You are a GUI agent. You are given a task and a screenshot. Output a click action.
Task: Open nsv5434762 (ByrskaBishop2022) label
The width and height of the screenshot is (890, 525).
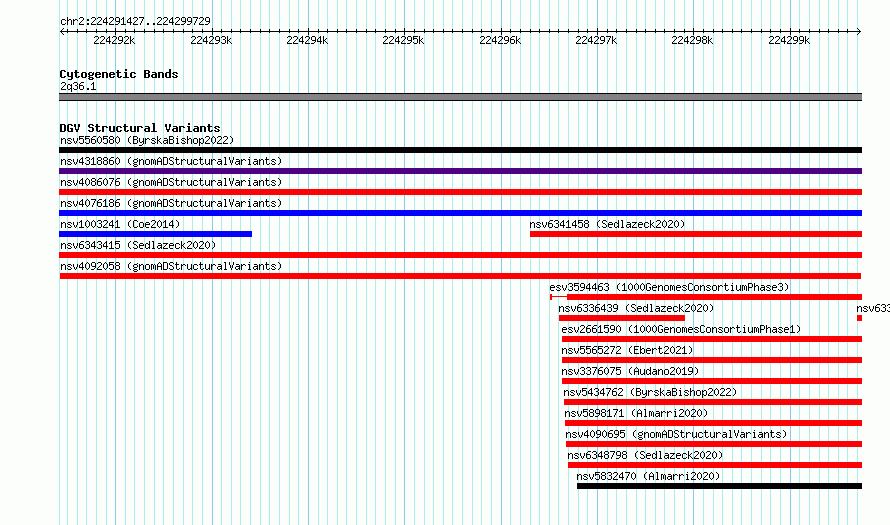coord(650,392)
